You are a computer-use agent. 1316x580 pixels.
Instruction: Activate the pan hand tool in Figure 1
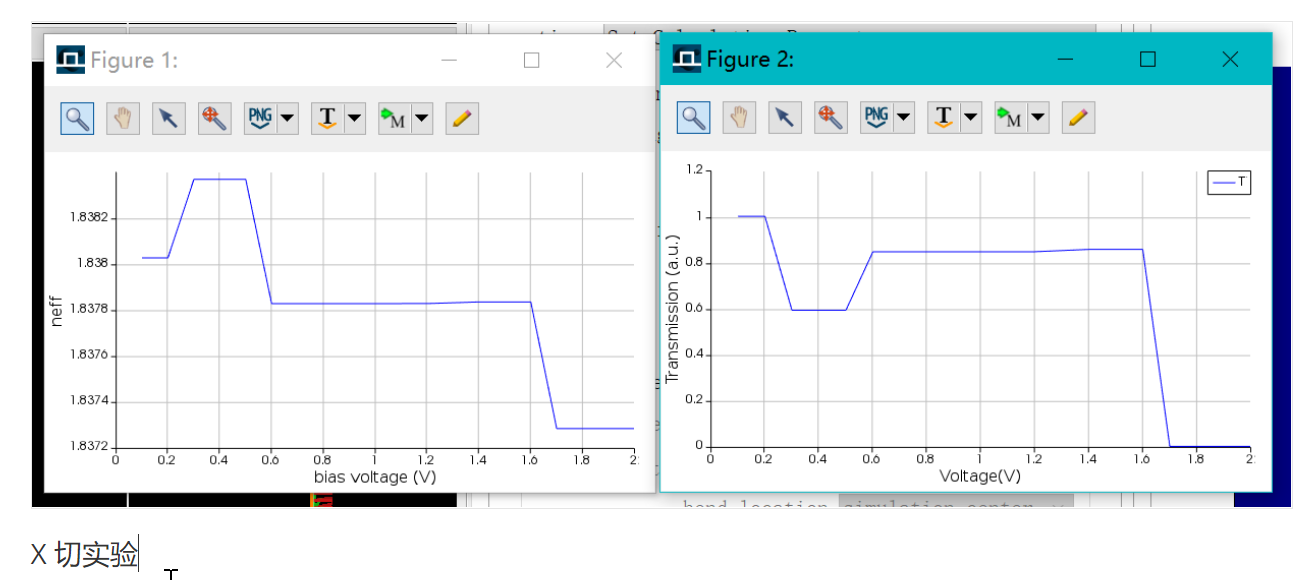tap(123, 118)
